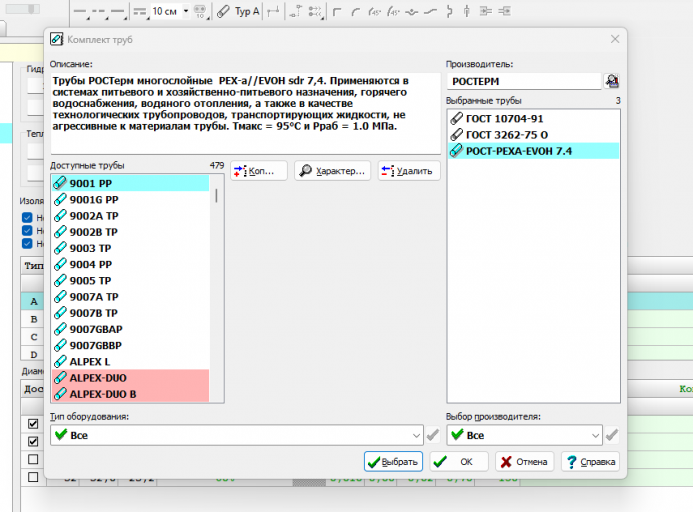This screenshot has height=512, width=693.
Task: Select 9007GBAP in available pipes
Action: 130,329
